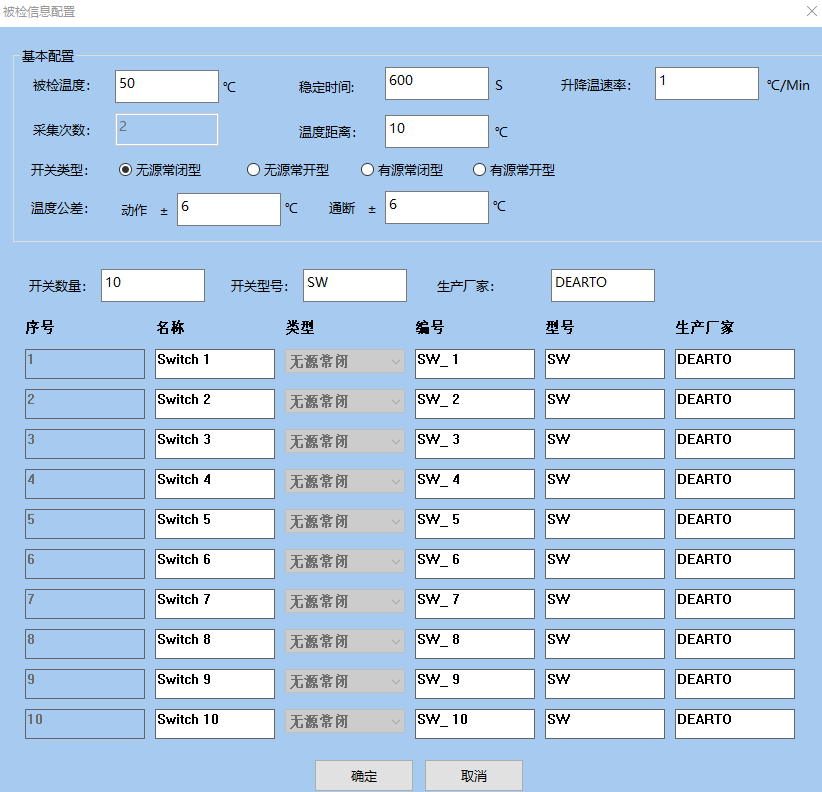Open type dropdown for Switch 8 row
Image resolution: width=822 pixels, height=792 pixels.
click(x=344, y=642)
